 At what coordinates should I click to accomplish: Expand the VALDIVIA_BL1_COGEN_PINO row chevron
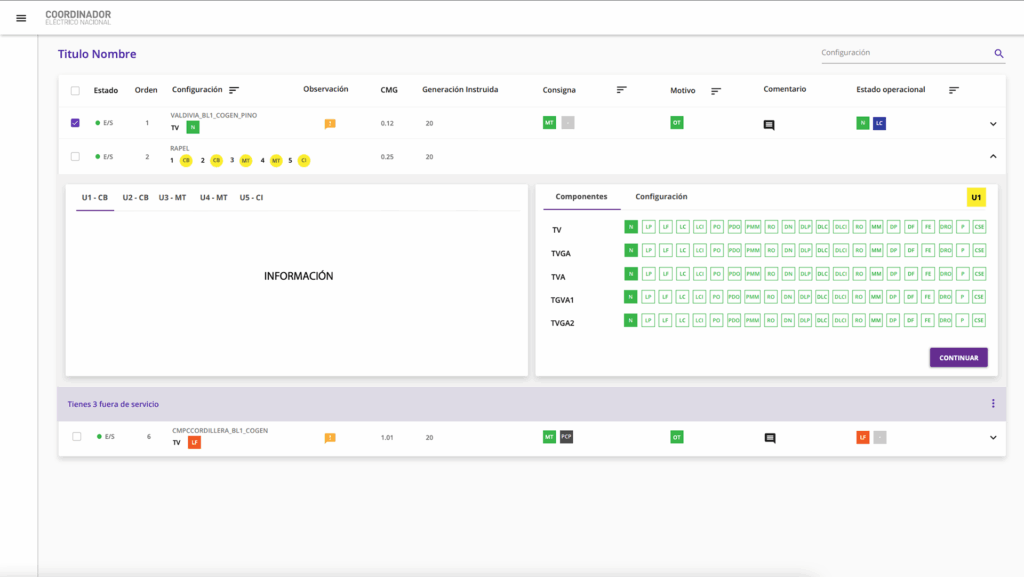[993, 124]
